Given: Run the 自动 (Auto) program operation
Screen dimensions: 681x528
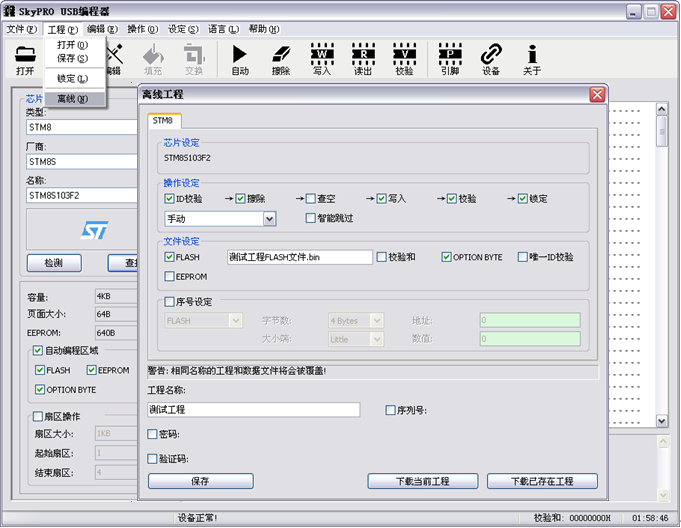Looking at the screenshot, I should (x=240, y=59).
